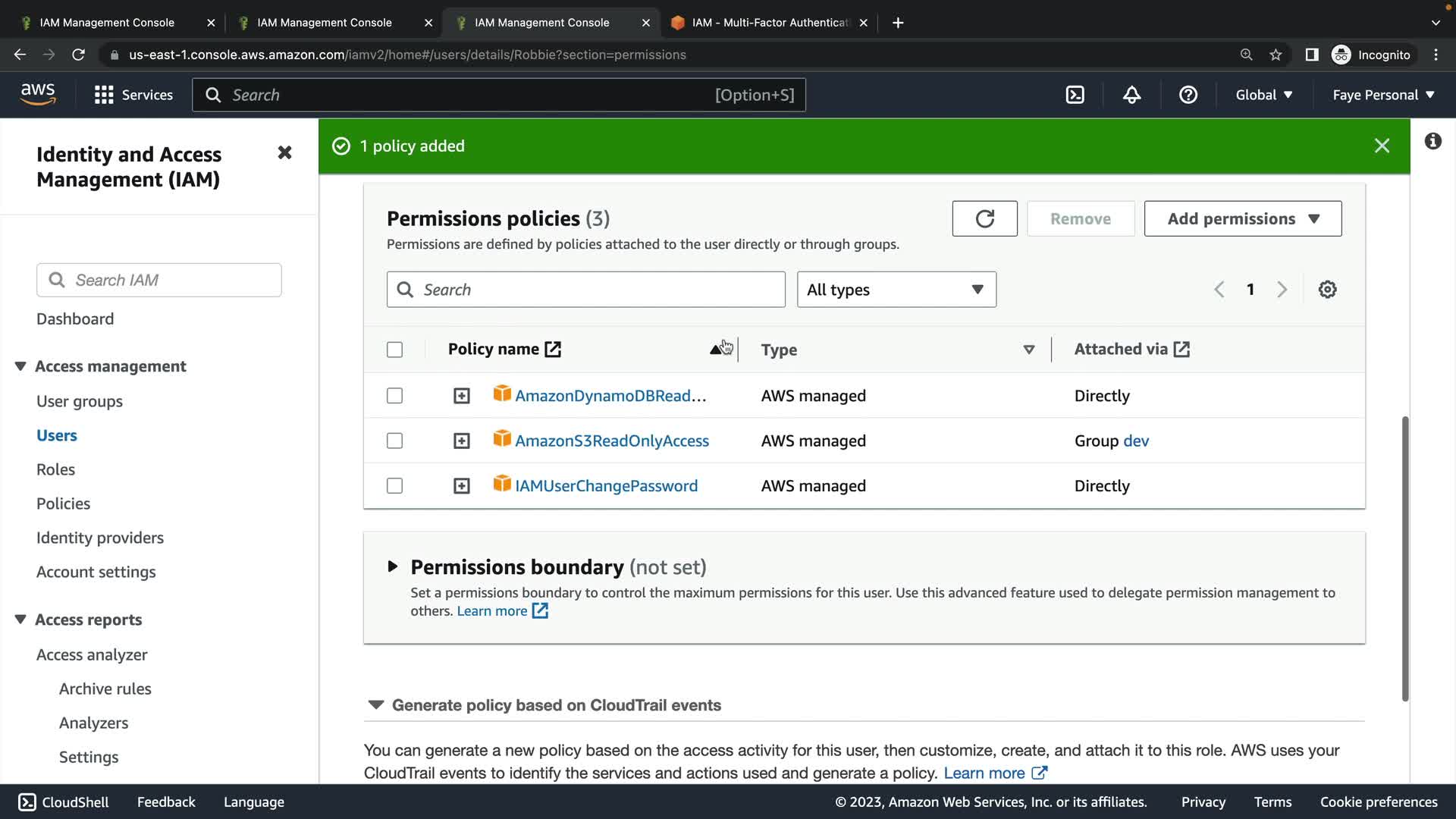Open the Add permissions button menu
Viewport: 1456px width, 819px height.
1242,218
